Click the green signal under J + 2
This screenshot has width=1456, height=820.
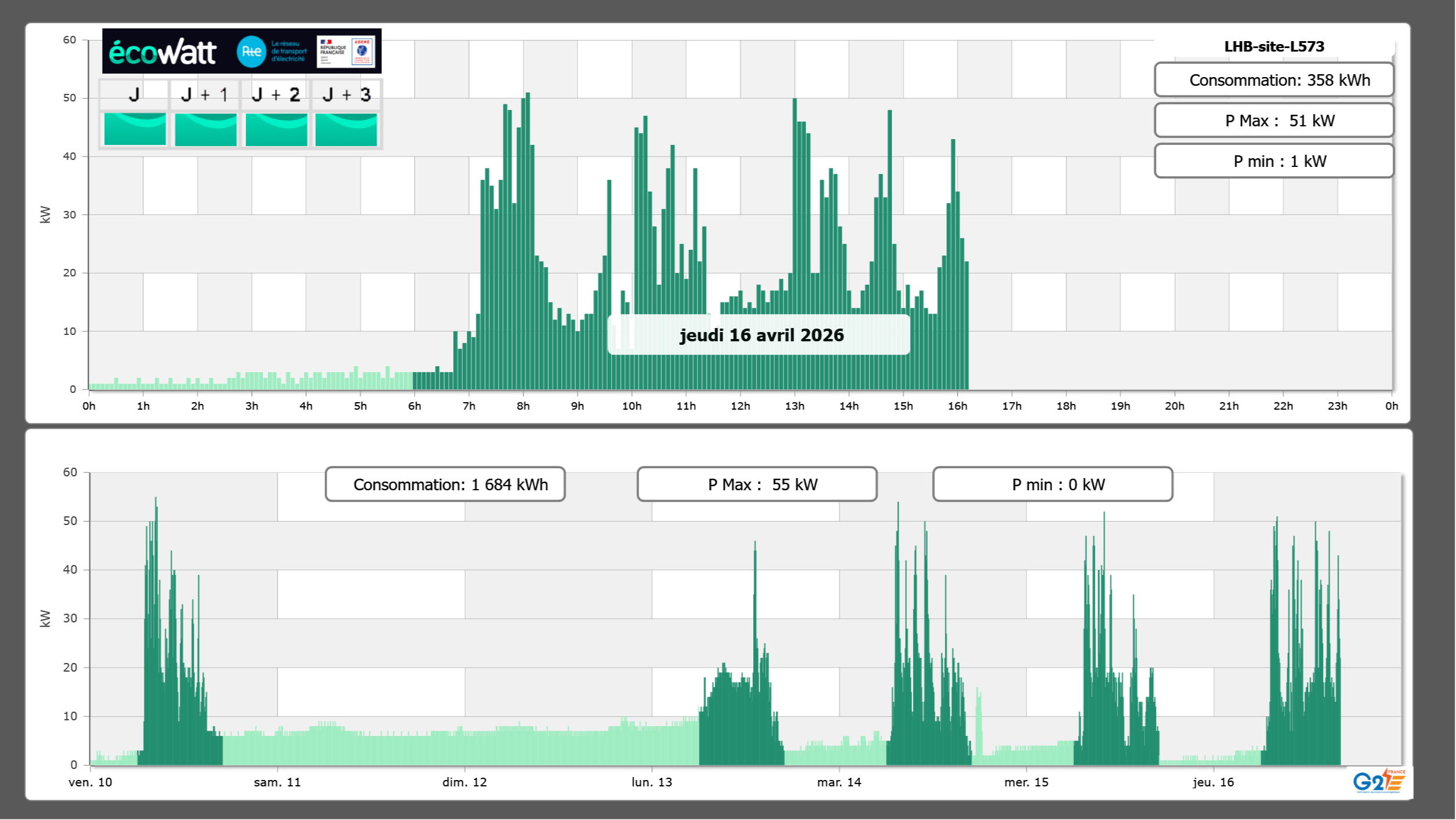[x=276, y=129]
